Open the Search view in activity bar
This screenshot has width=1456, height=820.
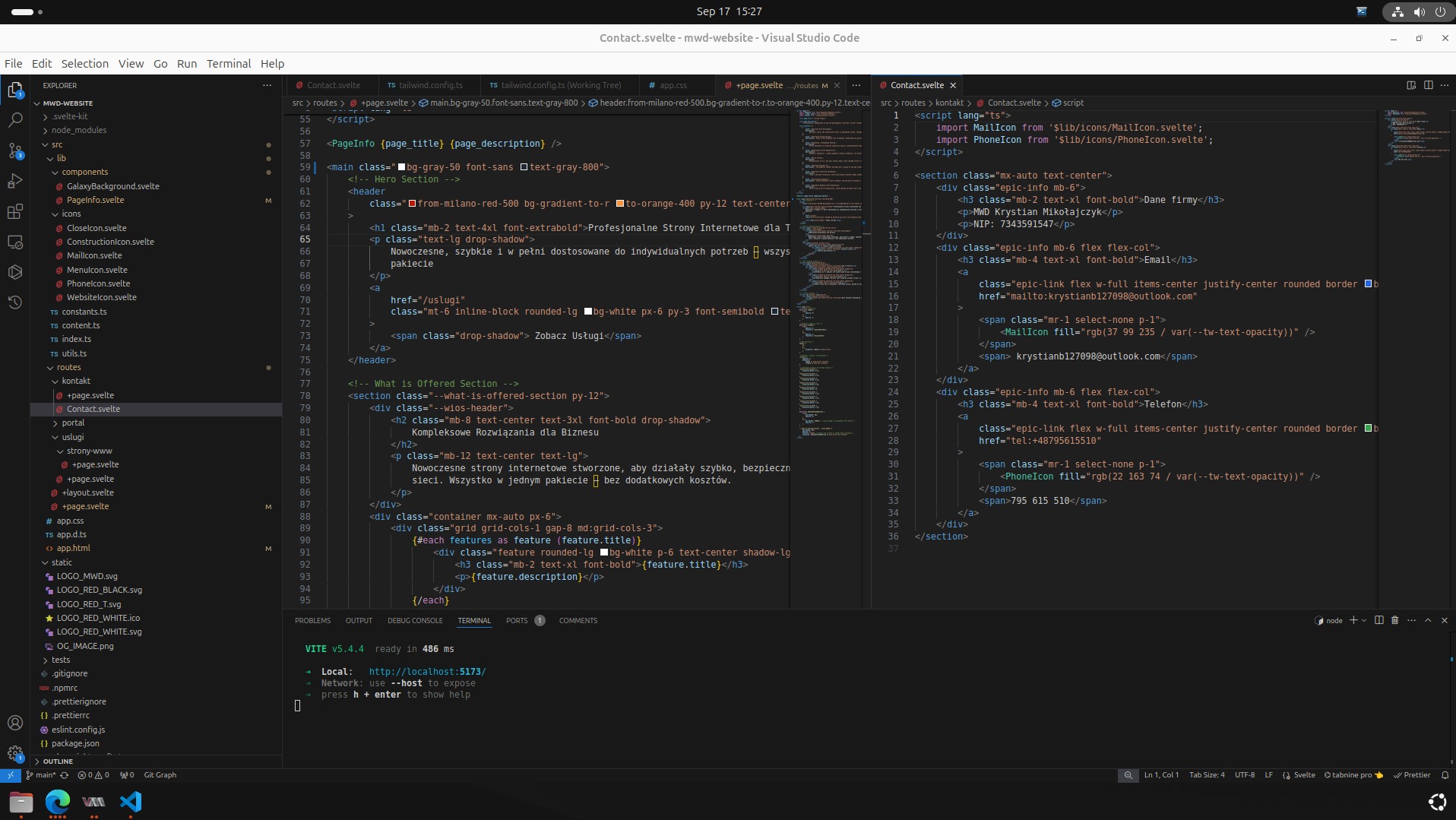point(15,120)
